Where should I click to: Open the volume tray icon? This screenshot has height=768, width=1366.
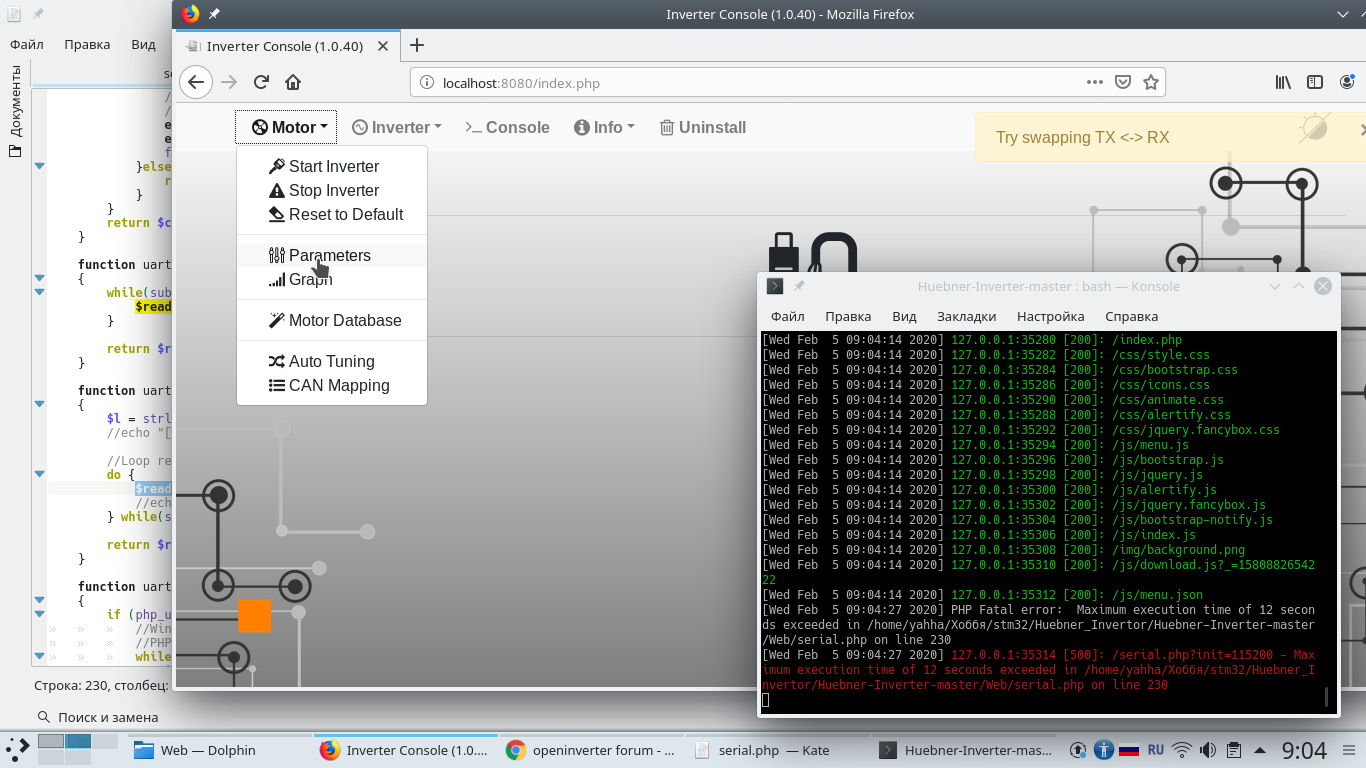pos(1208,750)
